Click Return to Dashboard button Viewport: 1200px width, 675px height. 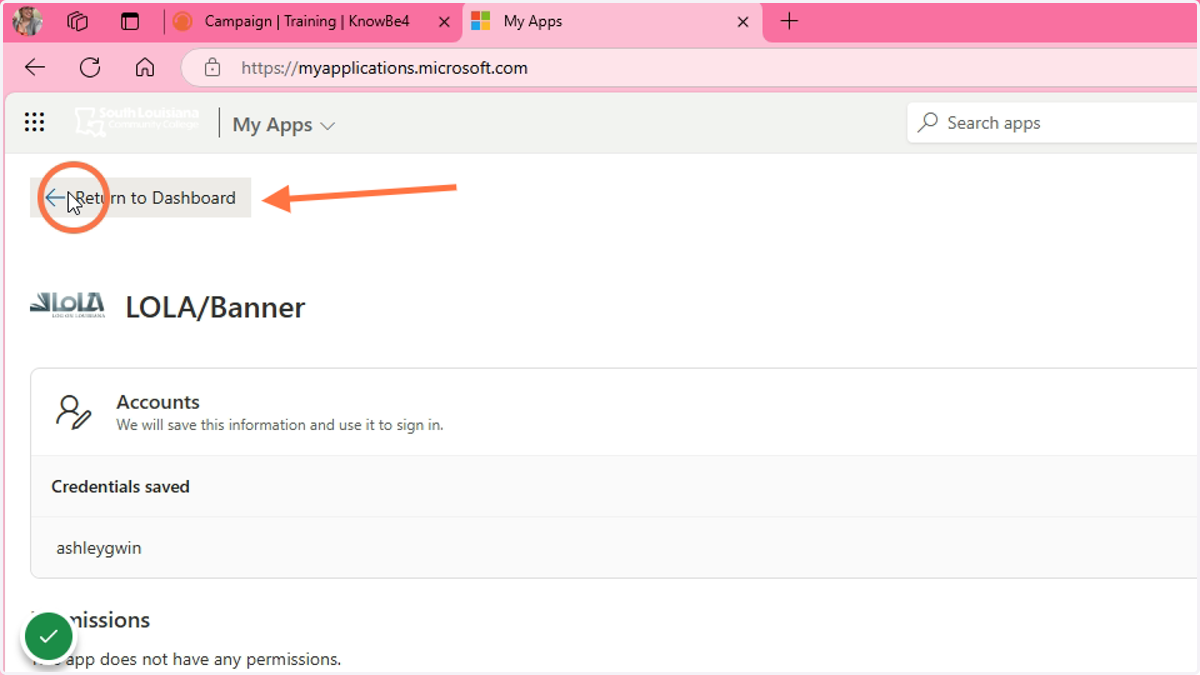(141, 198)
